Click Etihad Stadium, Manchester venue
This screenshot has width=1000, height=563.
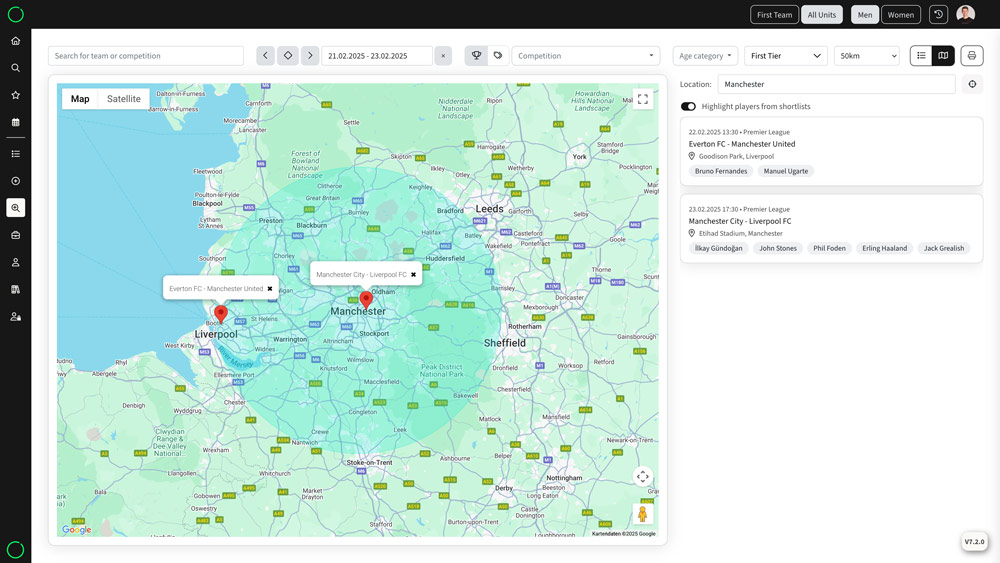pyautogui.click(x=740, y=233)
